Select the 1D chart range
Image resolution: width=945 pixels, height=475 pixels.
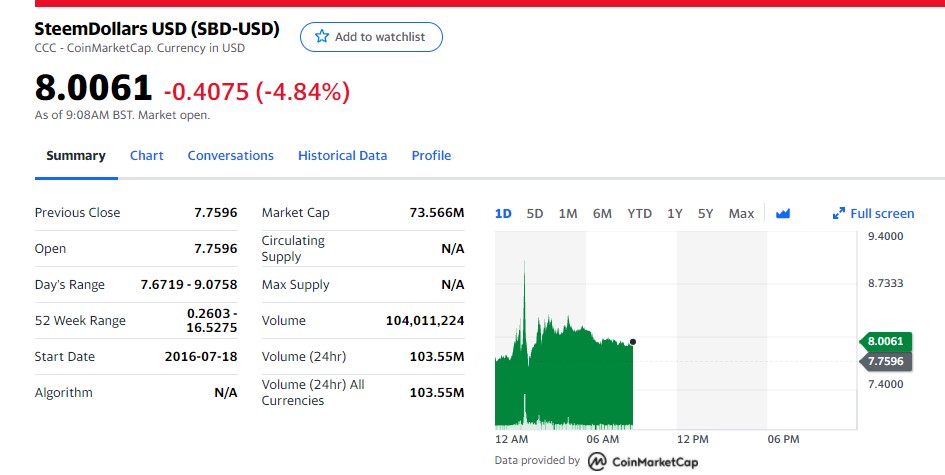(503, 213)
